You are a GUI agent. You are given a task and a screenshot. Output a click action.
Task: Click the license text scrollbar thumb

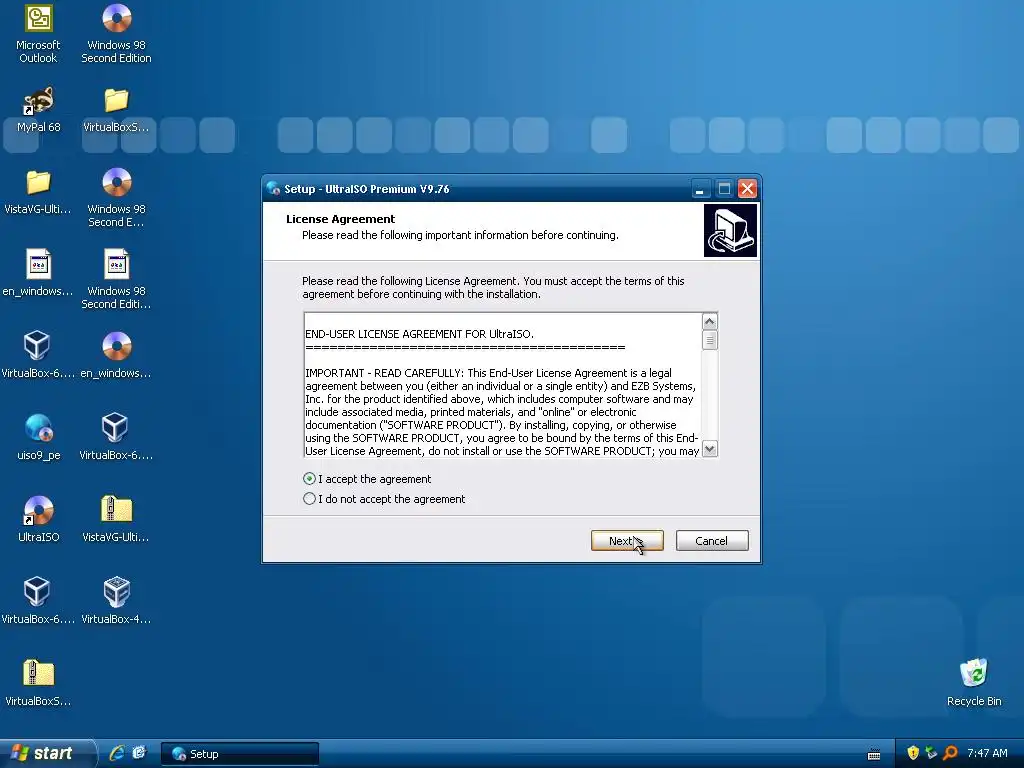(709, 340)
